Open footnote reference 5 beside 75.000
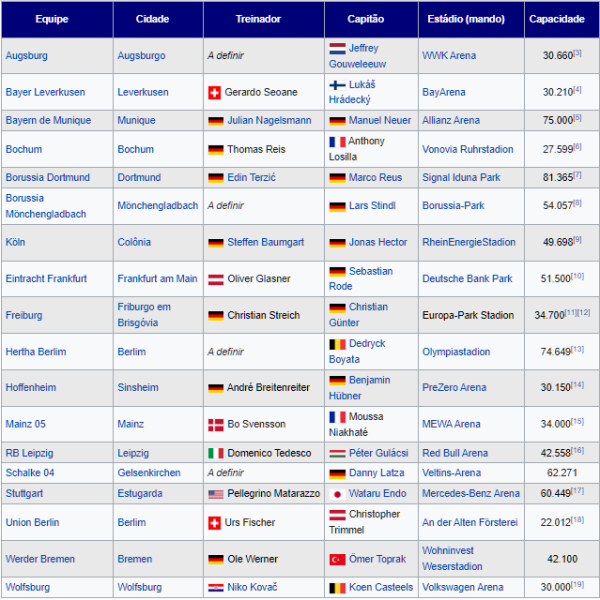600x600 pixels. point(578,117)
